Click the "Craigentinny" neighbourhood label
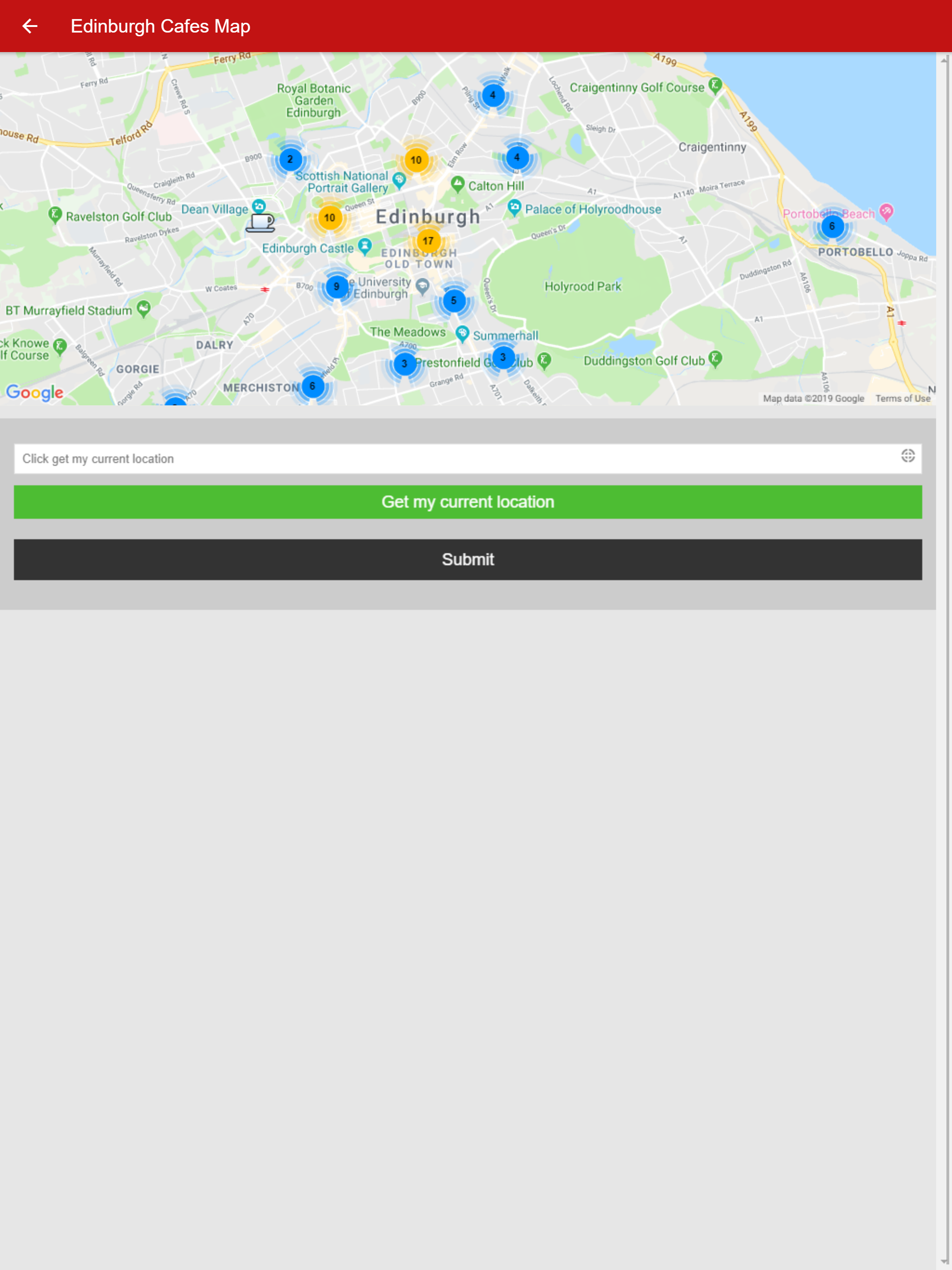Screen dimensions: 952x1270 click(x=713, y=147)
